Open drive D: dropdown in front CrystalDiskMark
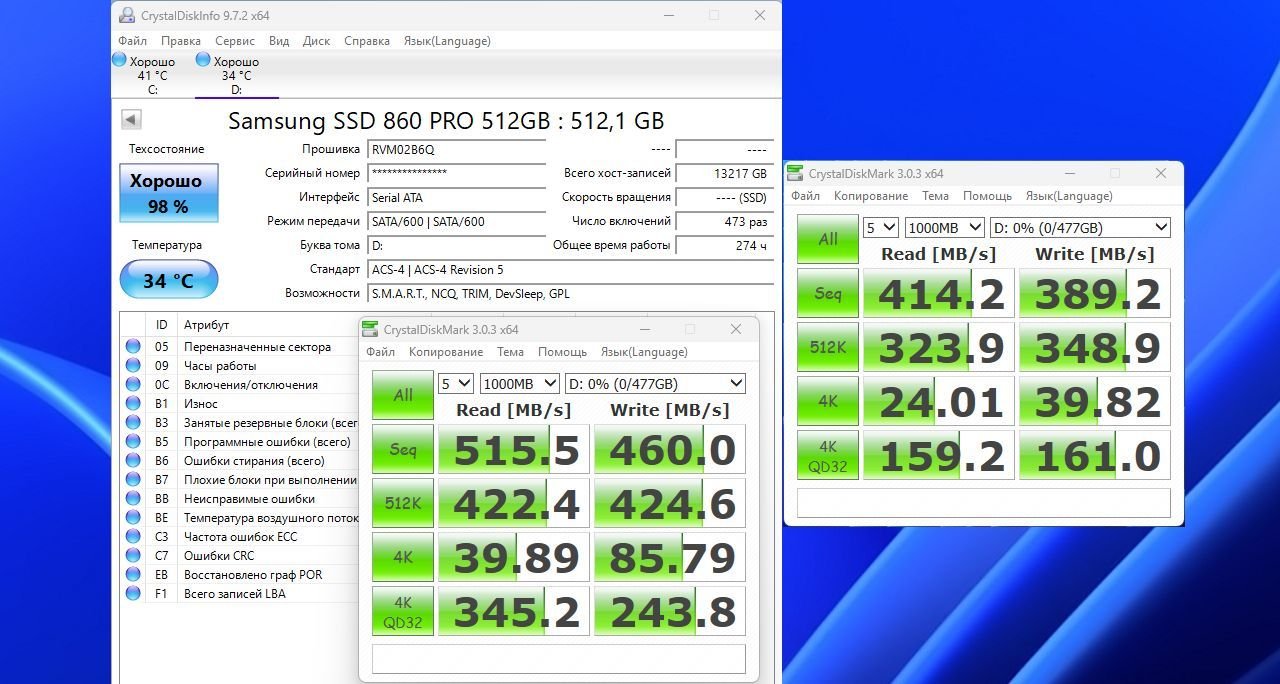Viewport: 1280px width, 684px height. (655, 383)
